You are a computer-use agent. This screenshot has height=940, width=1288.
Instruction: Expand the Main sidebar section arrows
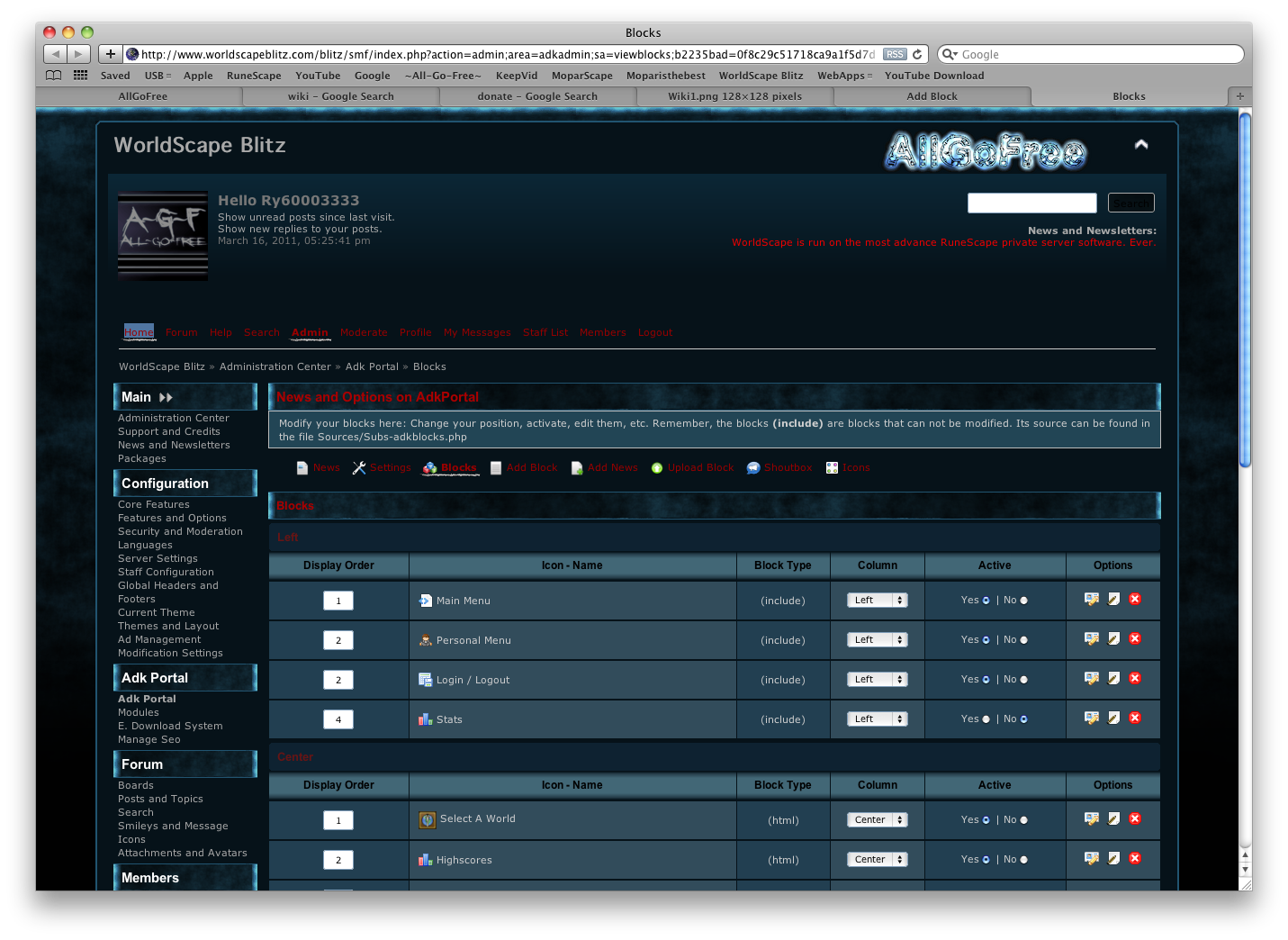166,397
